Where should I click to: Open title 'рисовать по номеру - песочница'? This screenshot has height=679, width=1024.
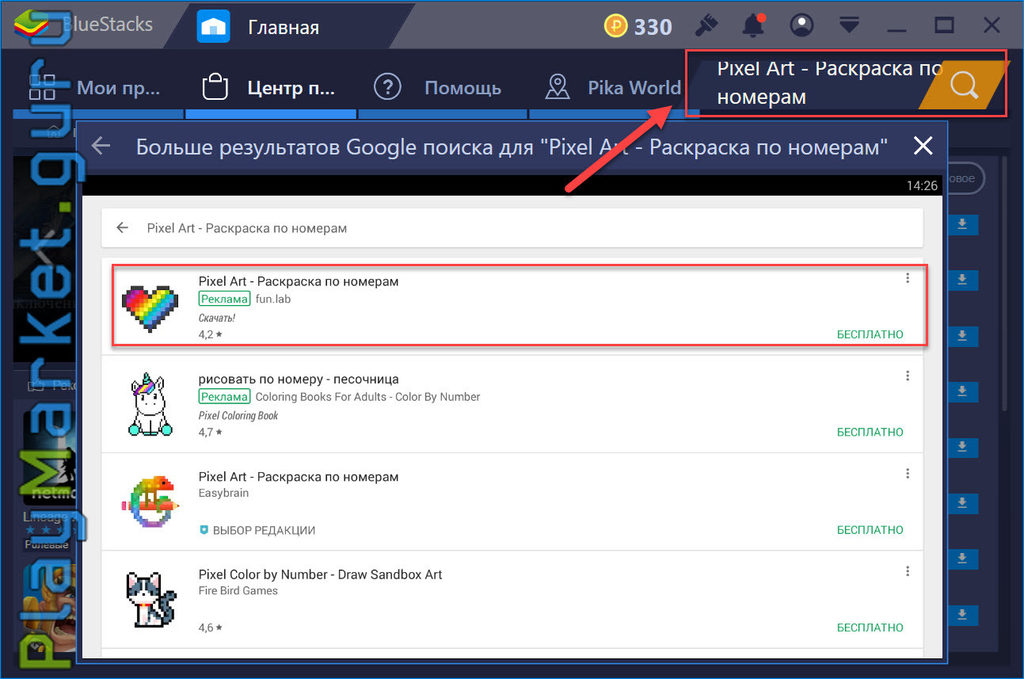[298, 379]
